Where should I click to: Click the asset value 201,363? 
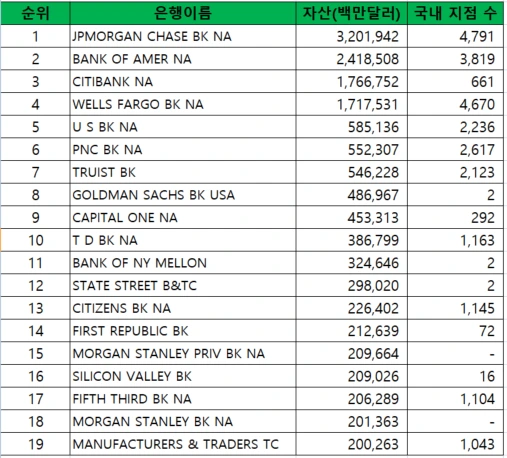click(x=373, y=422)
